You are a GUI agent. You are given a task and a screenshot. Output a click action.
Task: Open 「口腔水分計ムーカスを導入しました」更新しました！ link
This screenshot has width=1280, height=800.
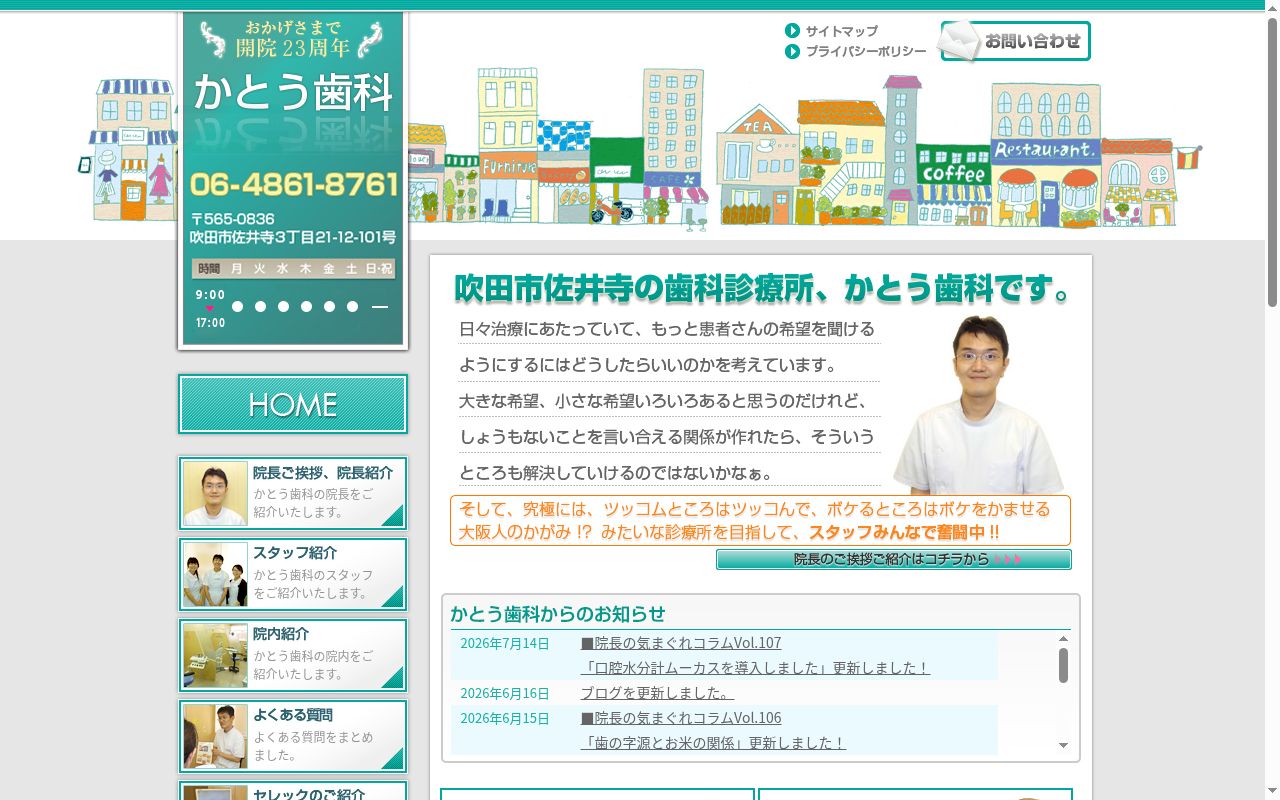pos(755,667)
